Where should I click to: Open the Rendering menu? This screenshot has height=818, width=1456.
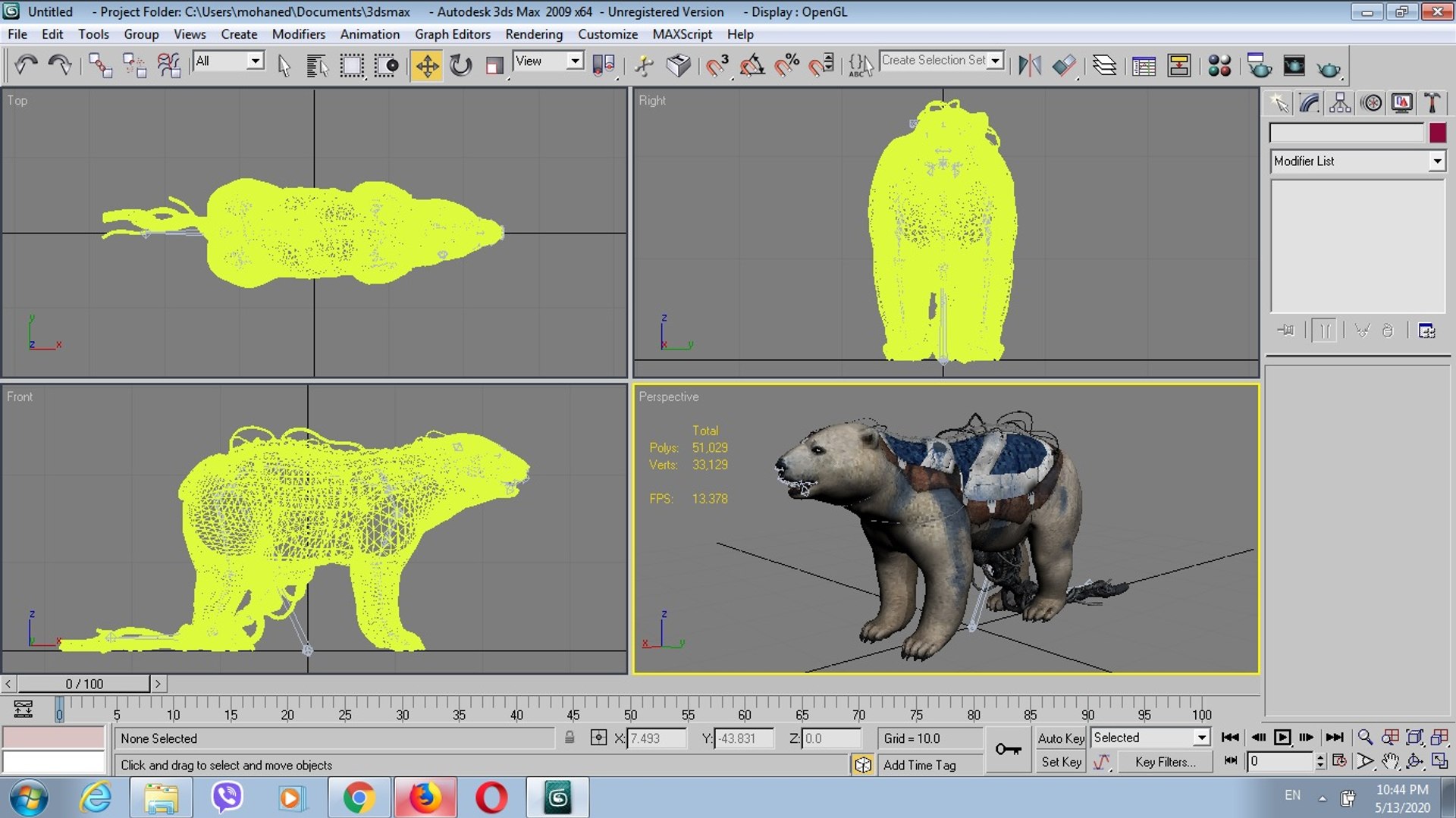pyautogui.click(x=534, y=34)
